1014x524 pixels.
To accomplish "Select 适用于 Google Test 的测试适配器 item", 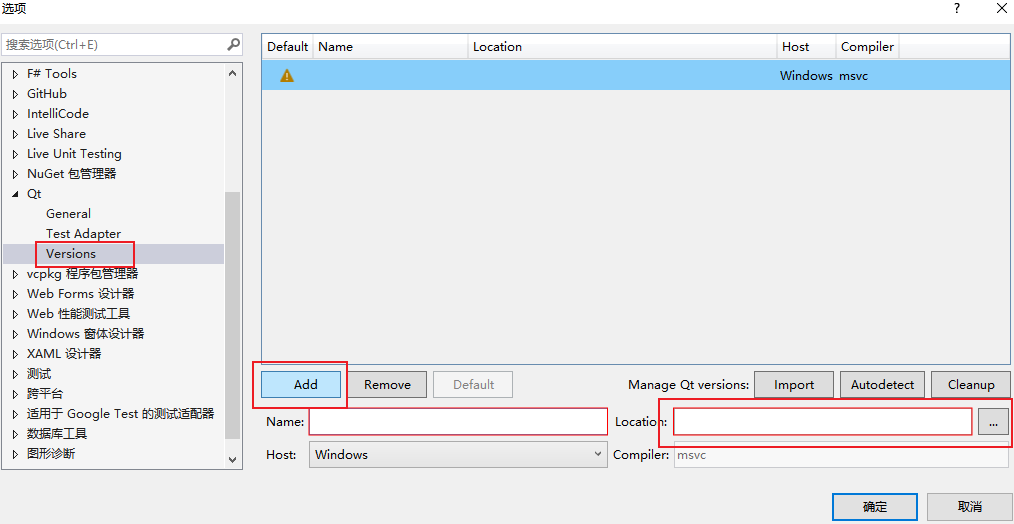I will click(x=120, y=413).
